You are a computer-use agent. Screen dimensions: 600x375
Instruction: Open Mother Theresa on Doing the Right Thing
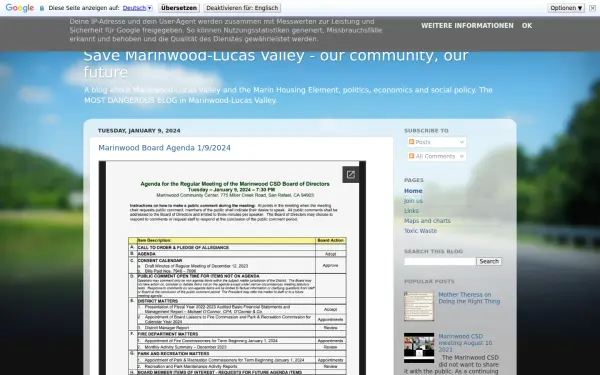tap(469, 298)
